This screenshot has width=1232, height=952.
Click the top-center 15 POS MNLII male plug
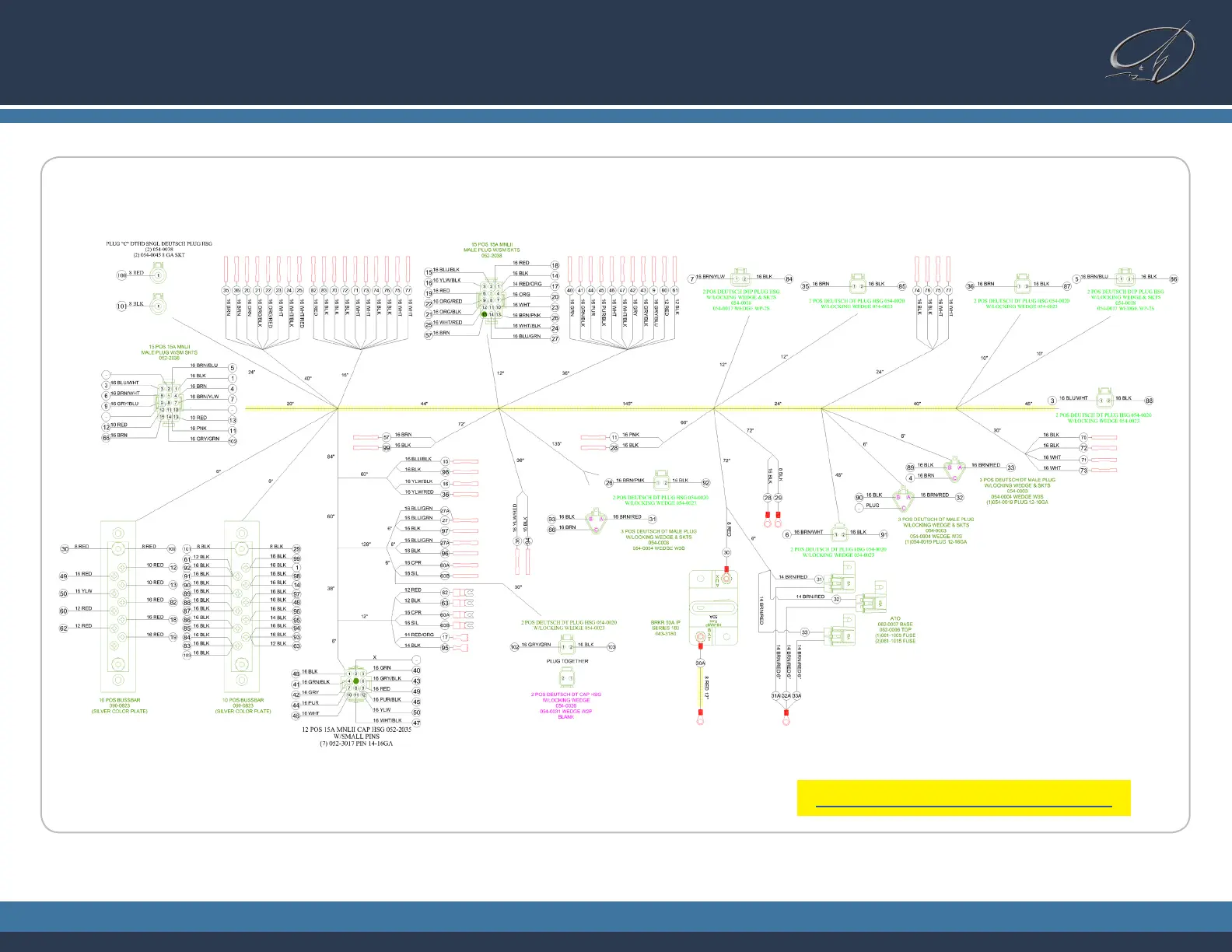click(491, 300)
